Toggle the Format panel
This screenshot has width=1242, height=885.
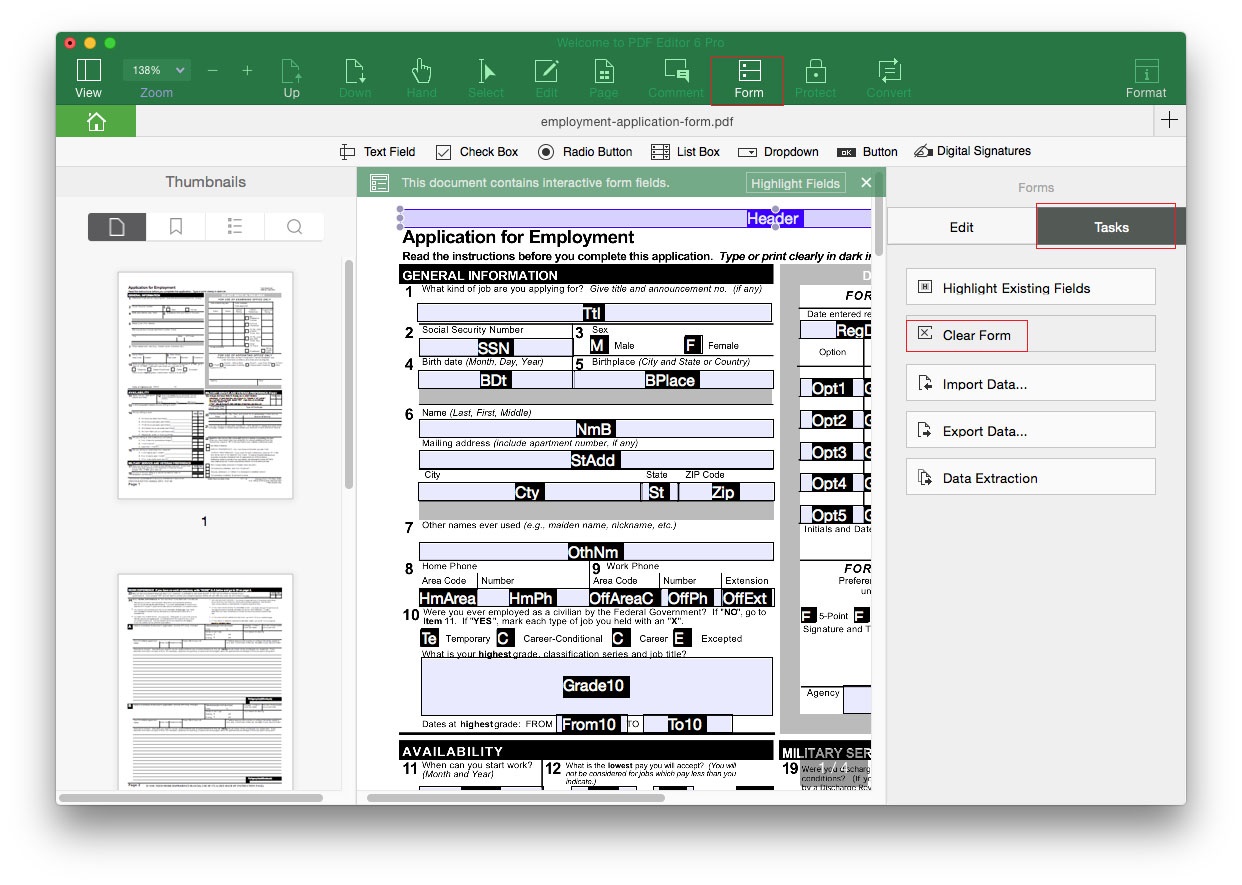[x=1146, y=78]
